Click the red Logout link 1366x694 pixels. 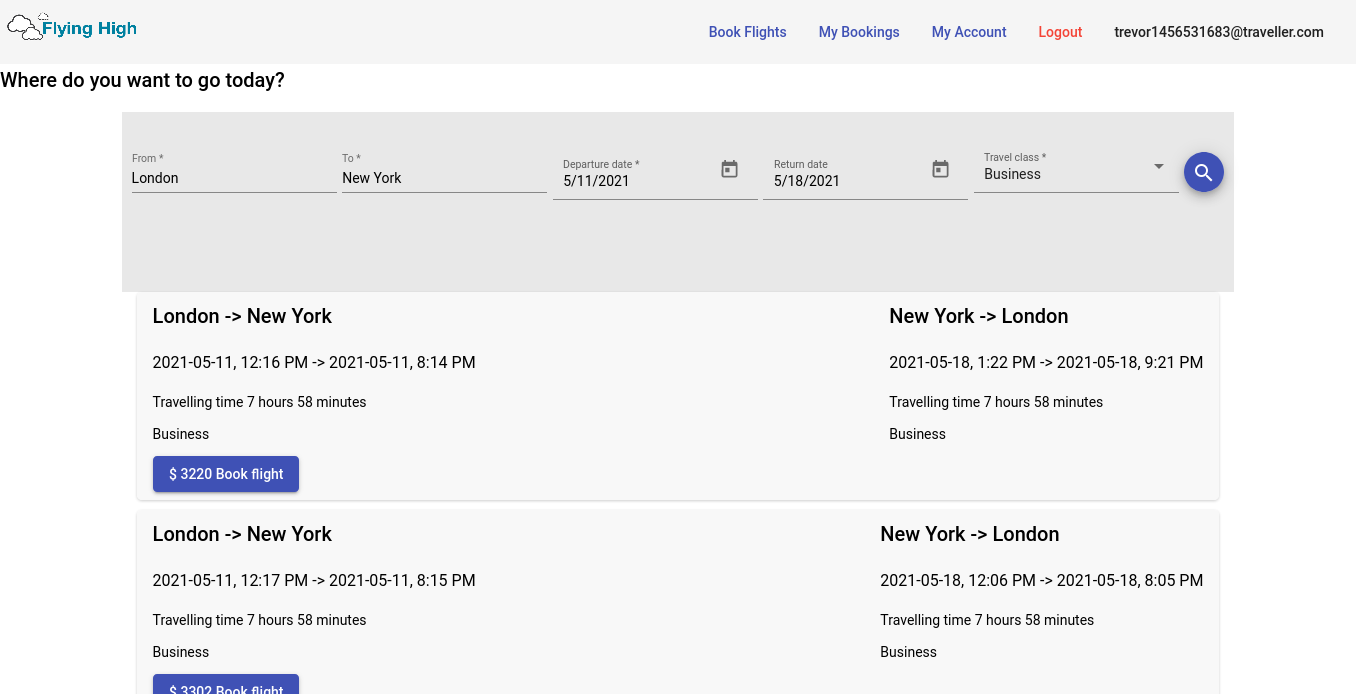click(x=1060, y=32)
